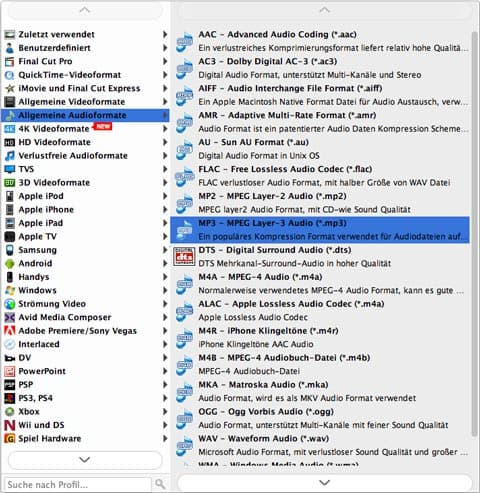Click the Final Cut Pro clapperboard icon
Image resolution: width=480 pixels, height=493 pixels.
[10, 61]
